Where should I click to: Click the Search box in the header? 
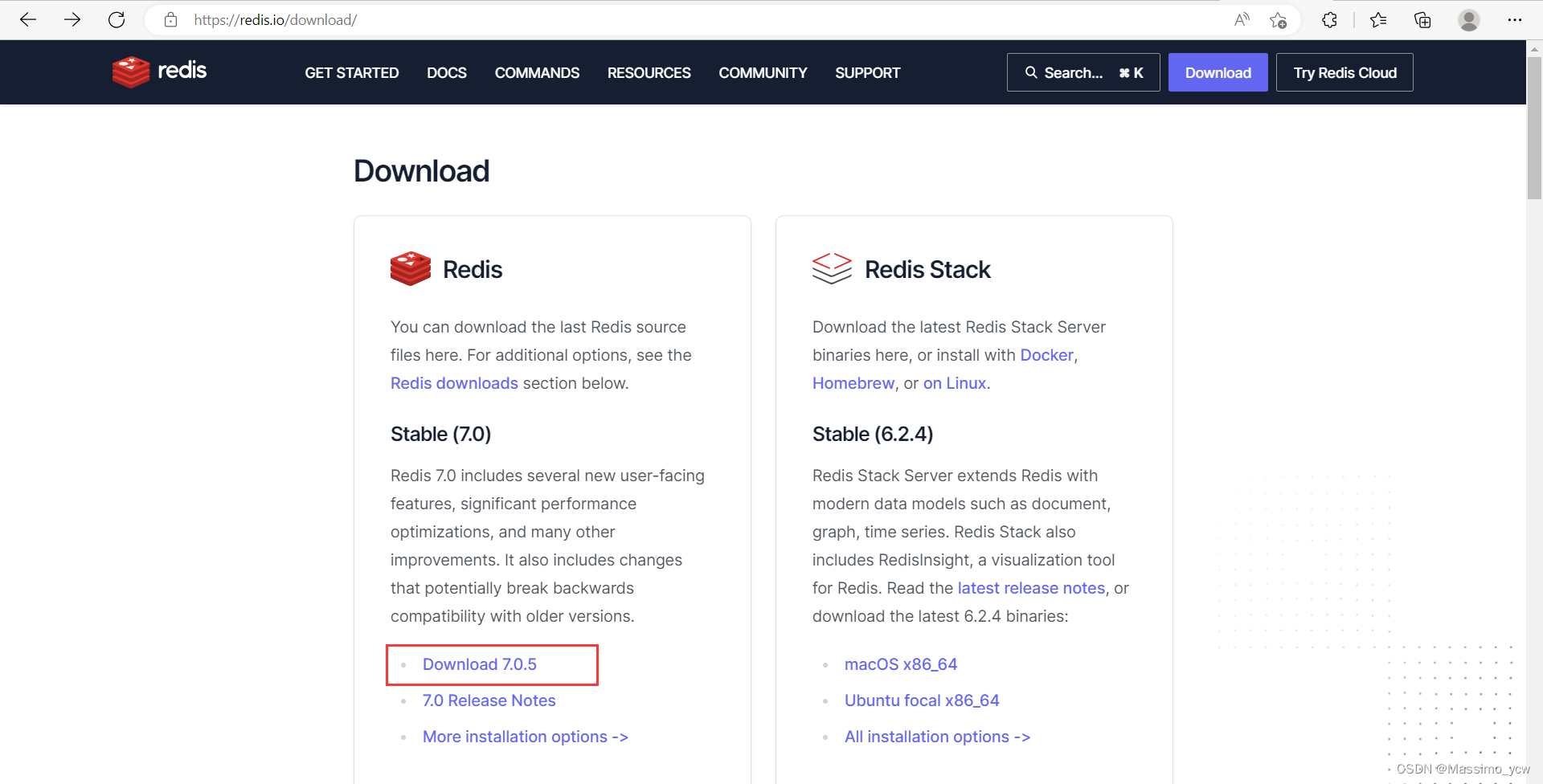(x=1083, y=72)
